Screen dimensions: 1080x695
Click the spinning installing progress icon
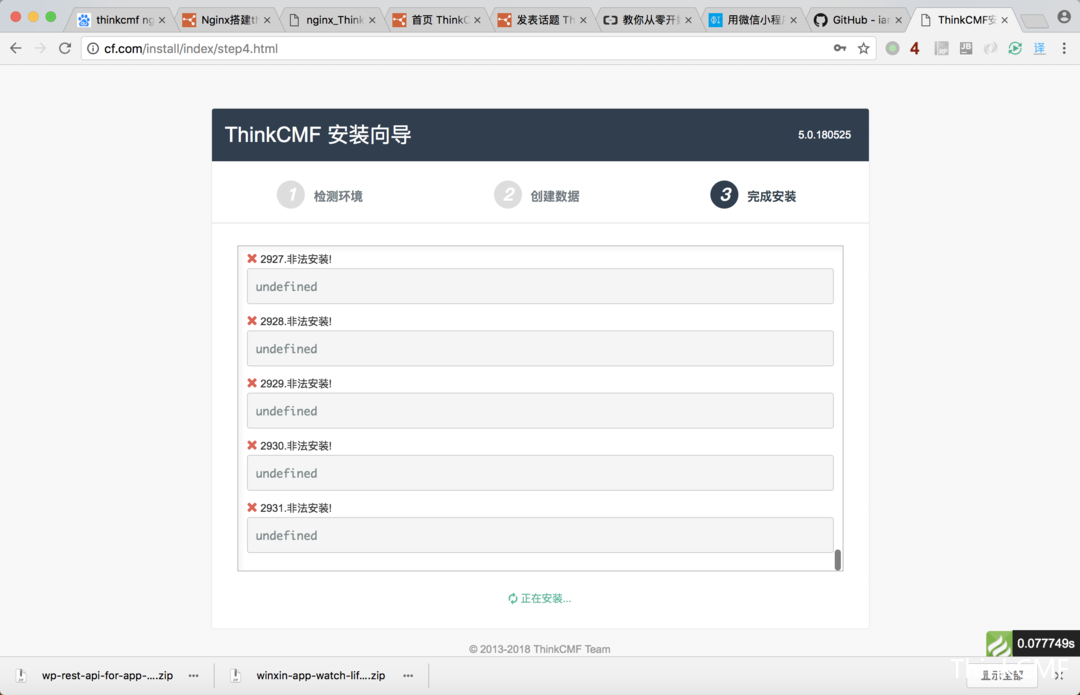point(512,599)
